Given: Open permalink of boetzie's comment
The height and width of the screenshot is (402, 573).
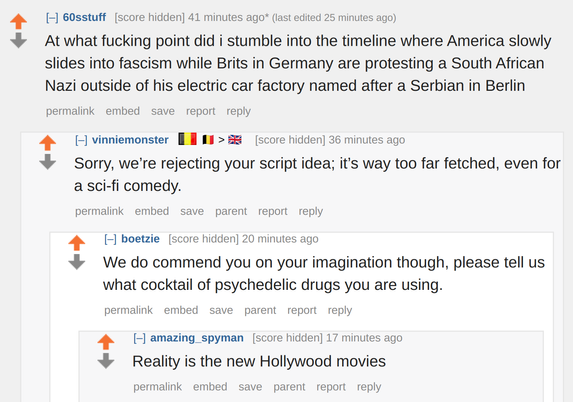Looking at the screenshot, I should tap(128, 310).
